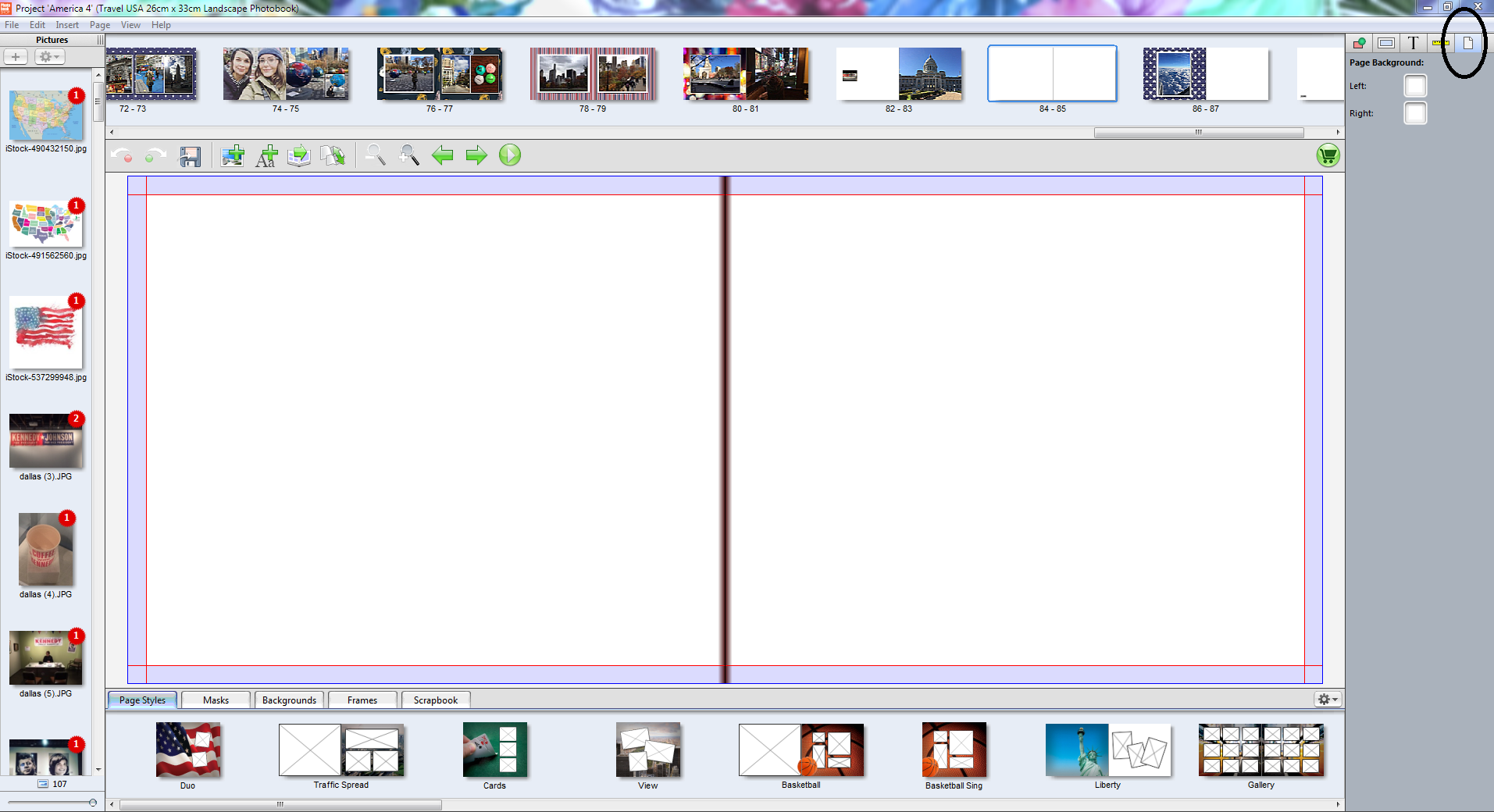
Task: Switch to the Page Styles tab
Action: 142,700
